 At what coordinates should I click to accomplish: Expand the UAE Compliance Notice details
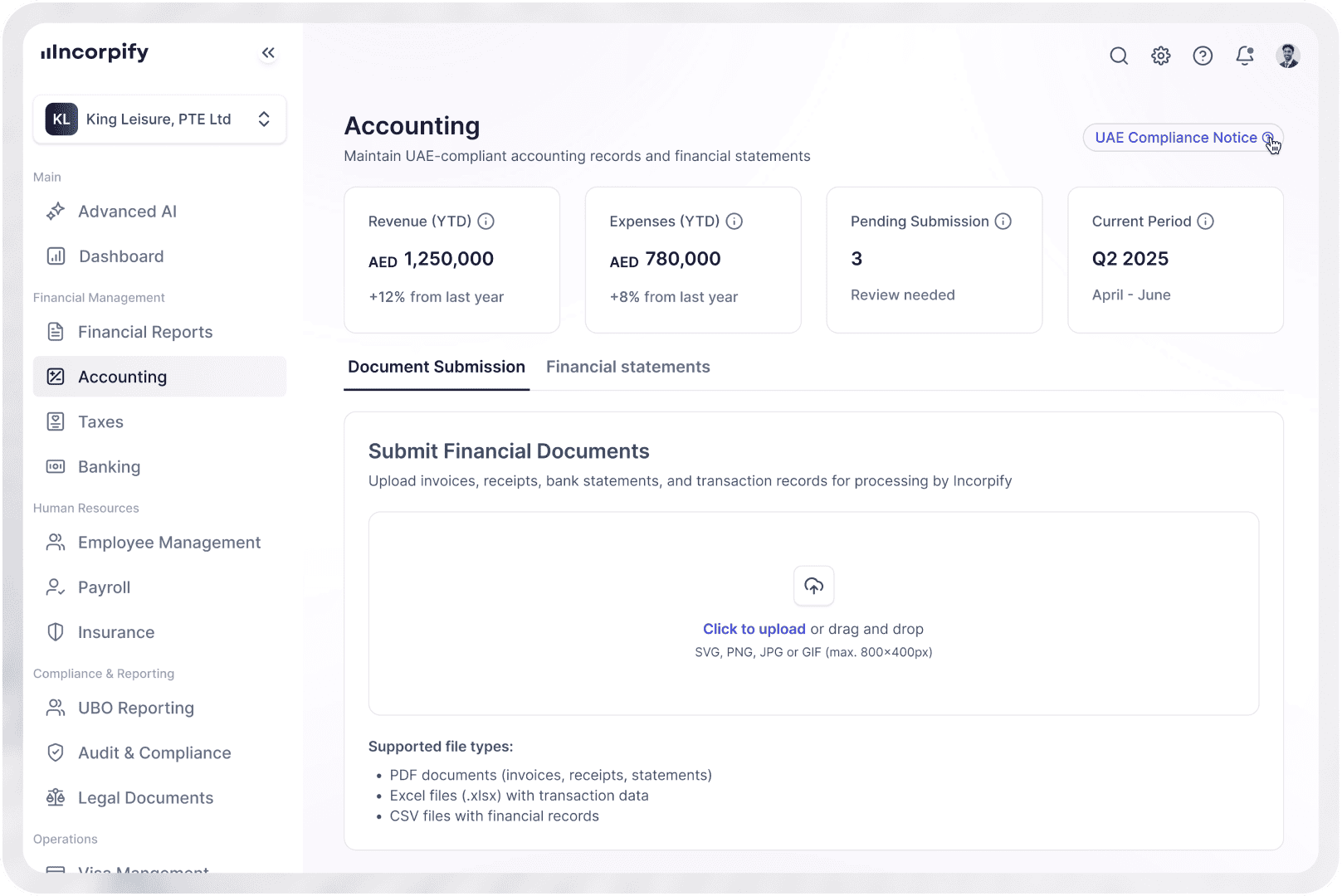(x=1267, y=138)
